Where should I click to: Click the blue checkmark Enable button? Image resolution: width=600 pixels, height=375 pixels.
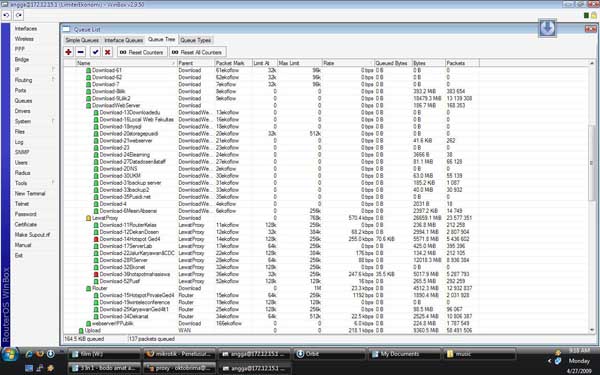(x=95, y=52)
